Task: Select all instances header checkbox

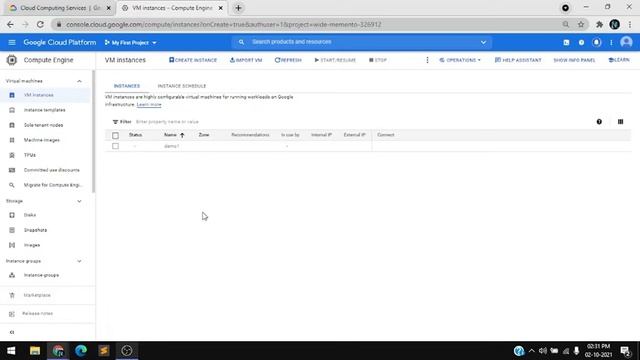Action: pyautogui.click(x=116, y=135)
